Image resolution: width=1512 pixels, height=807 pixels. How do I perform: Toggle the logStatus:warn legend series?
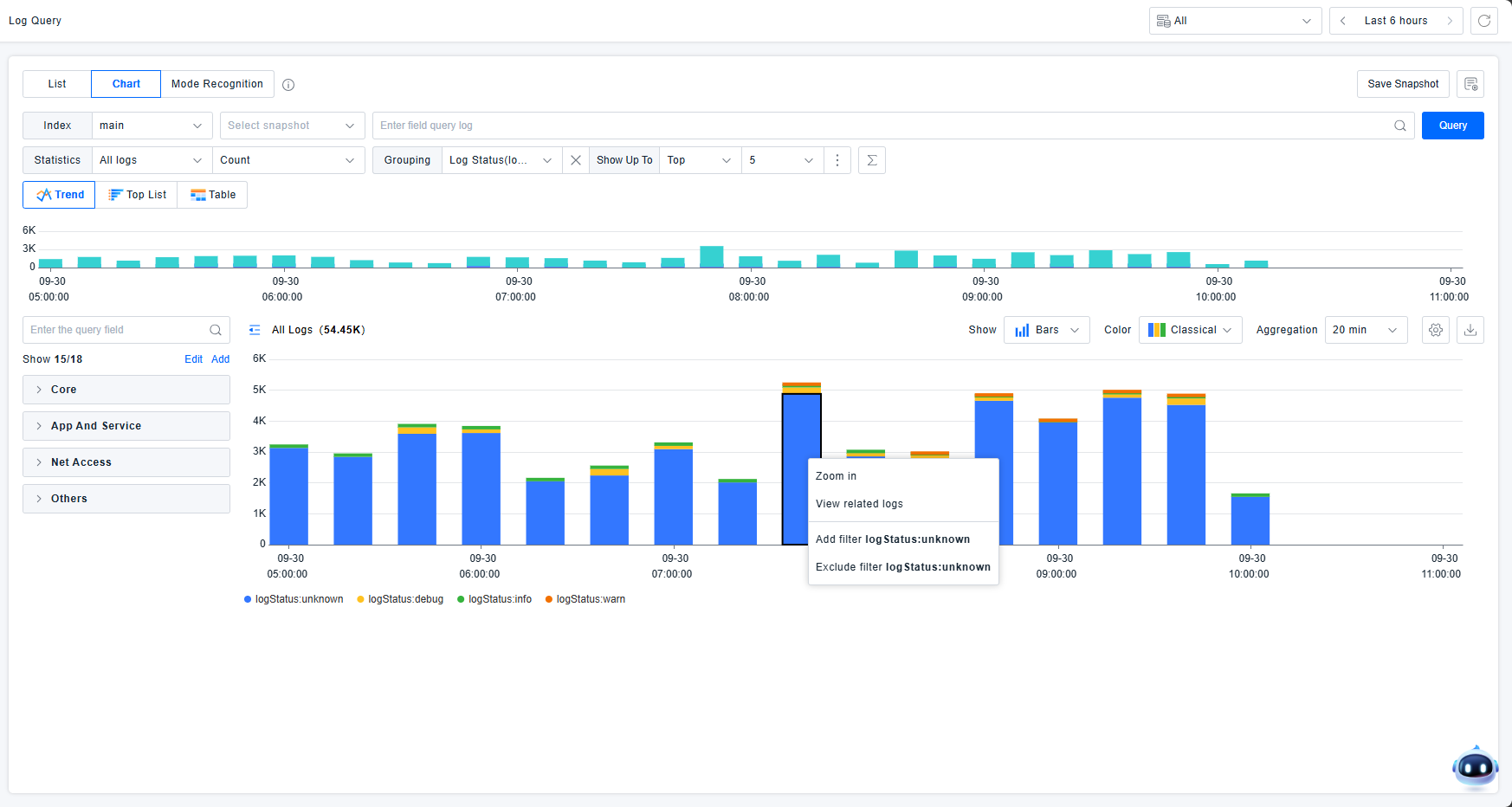(590, 599)
